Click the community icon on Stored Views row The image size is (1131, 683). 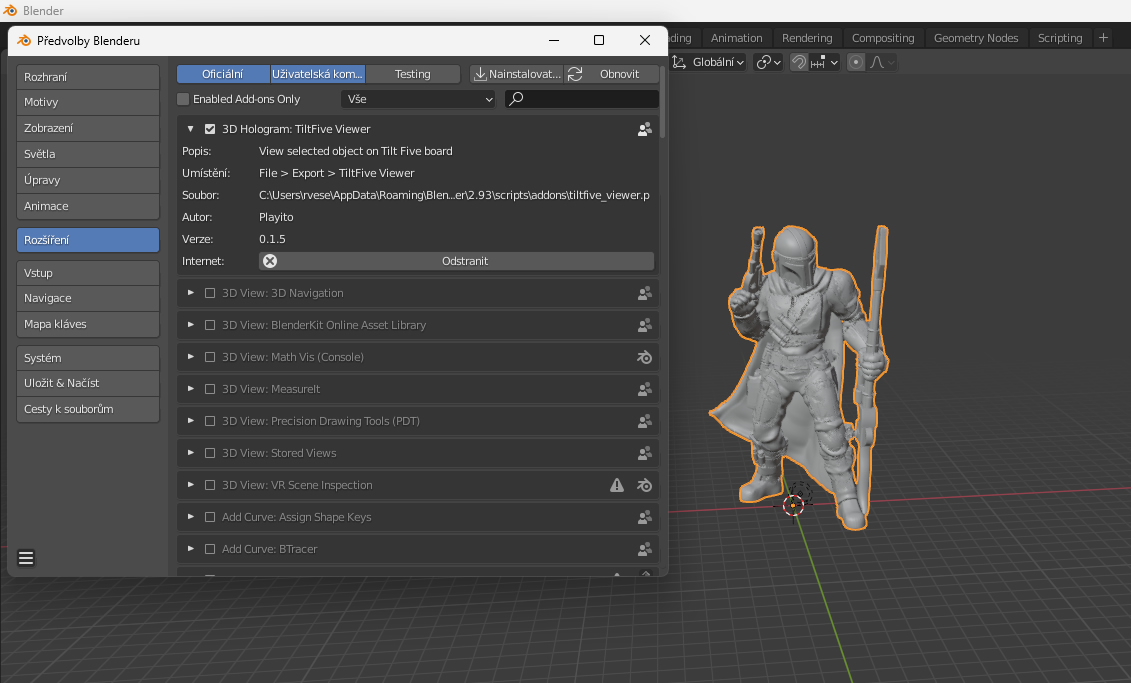[644, 453]
